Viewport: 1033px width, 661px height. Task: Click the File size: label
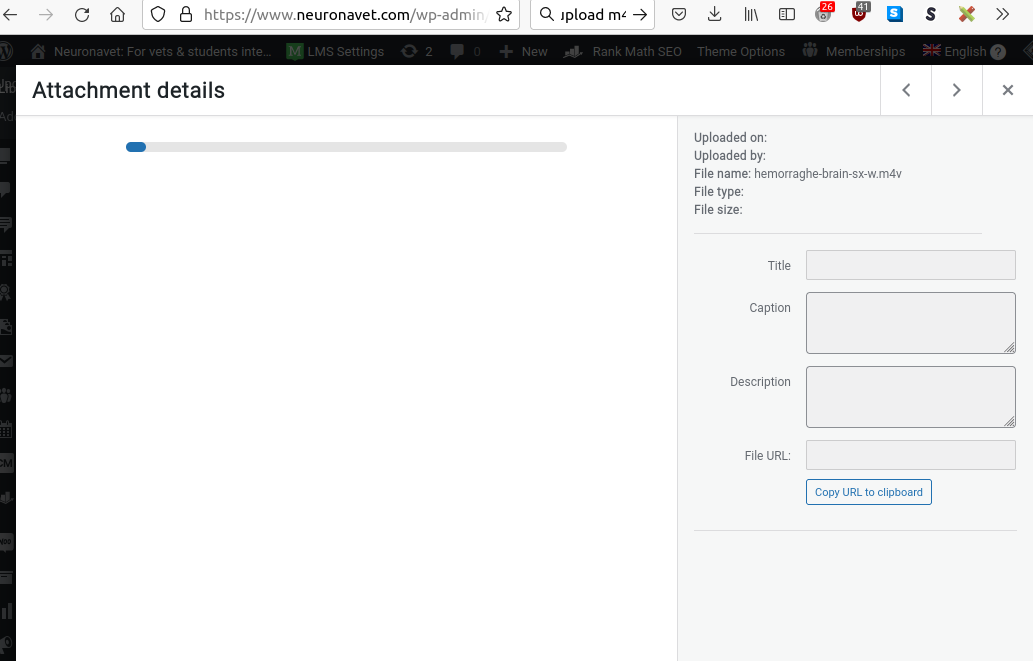click(x=718, y=210)
